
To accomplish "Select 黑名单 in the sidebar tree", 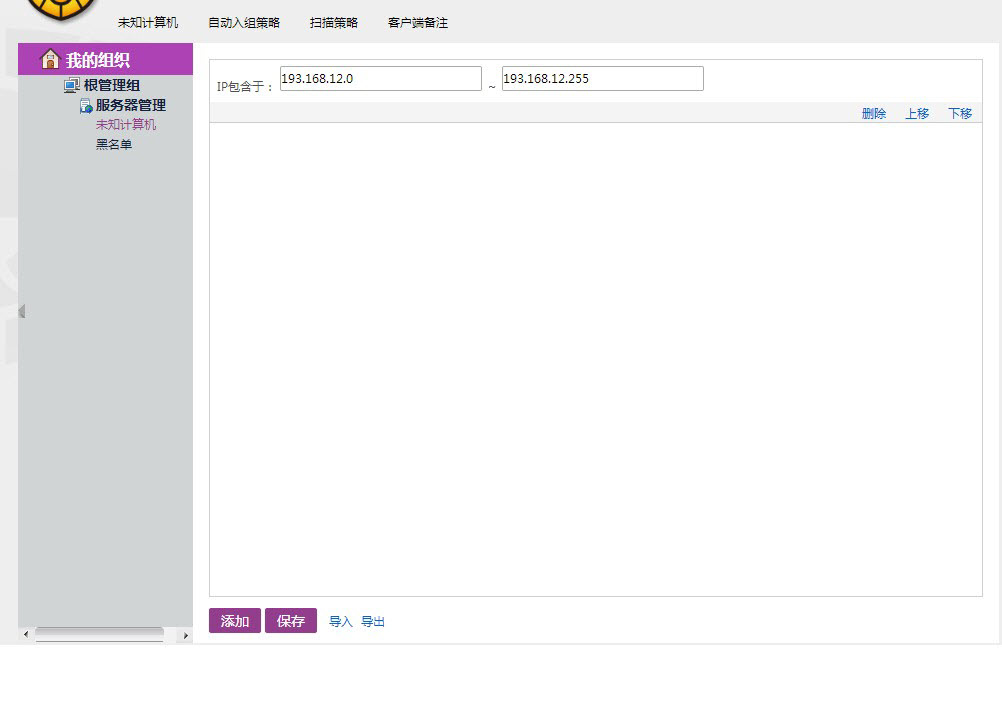I will coord(114,145).
